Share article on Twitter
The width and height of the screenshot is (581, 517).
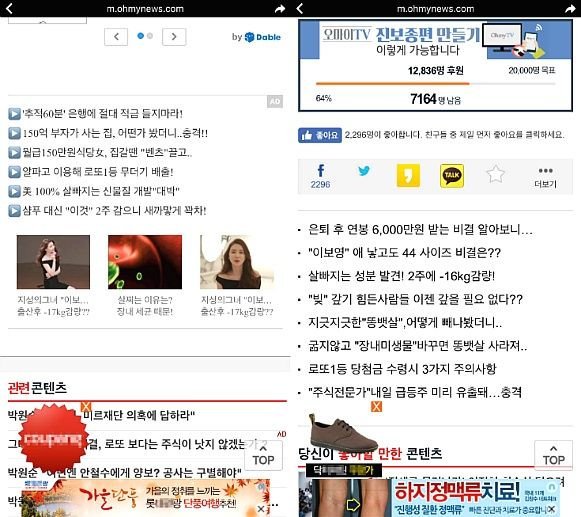point(364,171)
